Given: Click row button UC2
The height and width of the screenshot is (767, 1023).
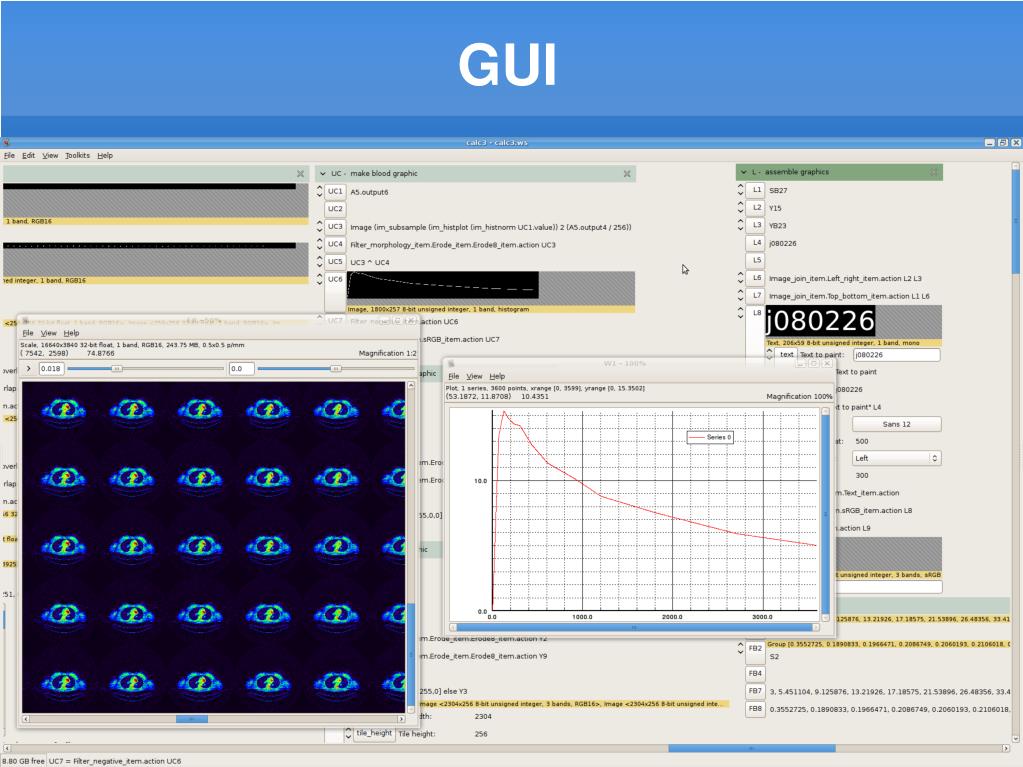Looking at the screenshot, I should click(335, 209).
